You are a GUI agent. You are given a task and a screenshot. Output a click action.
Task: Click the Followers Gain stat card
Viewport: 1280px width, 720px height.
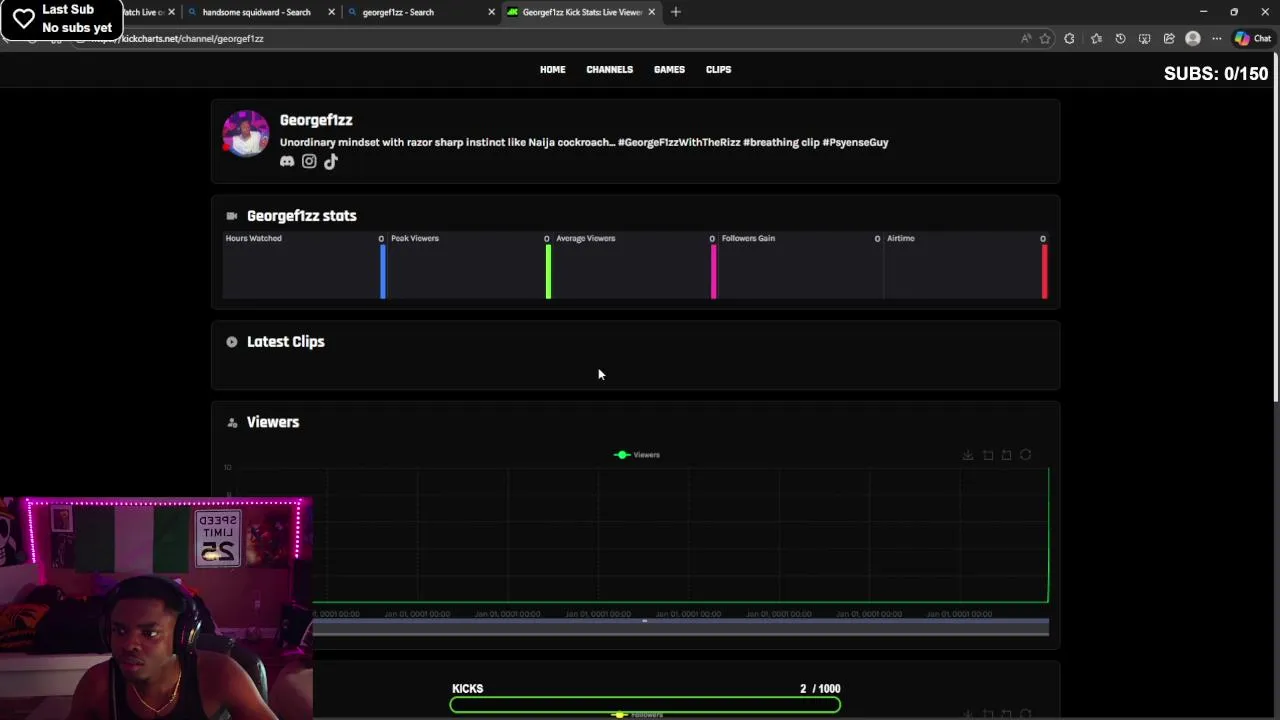801,266
